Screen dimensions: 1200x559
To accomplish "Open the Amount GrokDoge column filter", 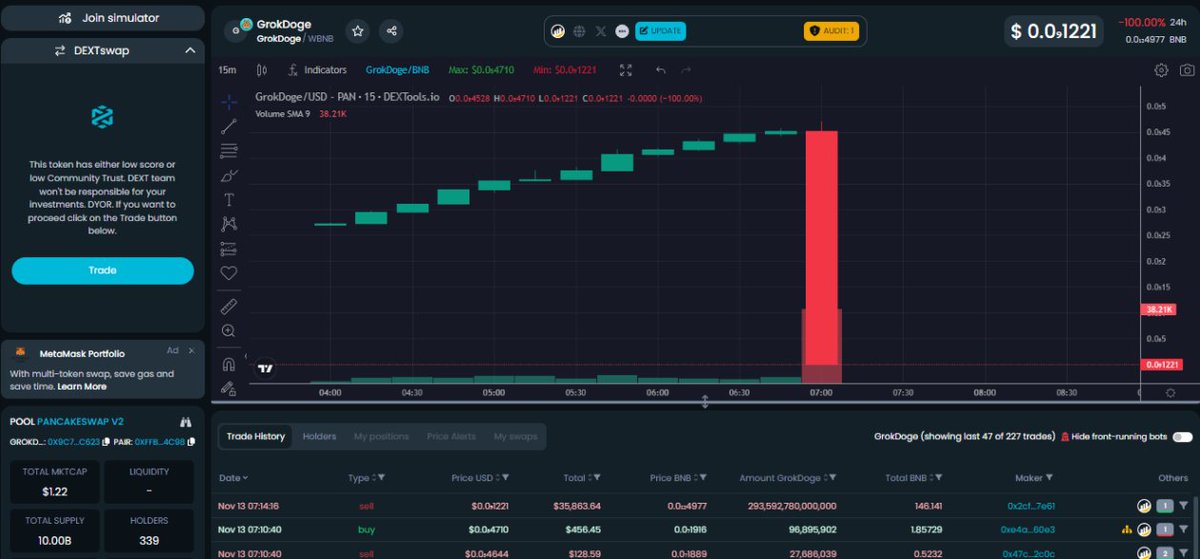I will point(831,478).
